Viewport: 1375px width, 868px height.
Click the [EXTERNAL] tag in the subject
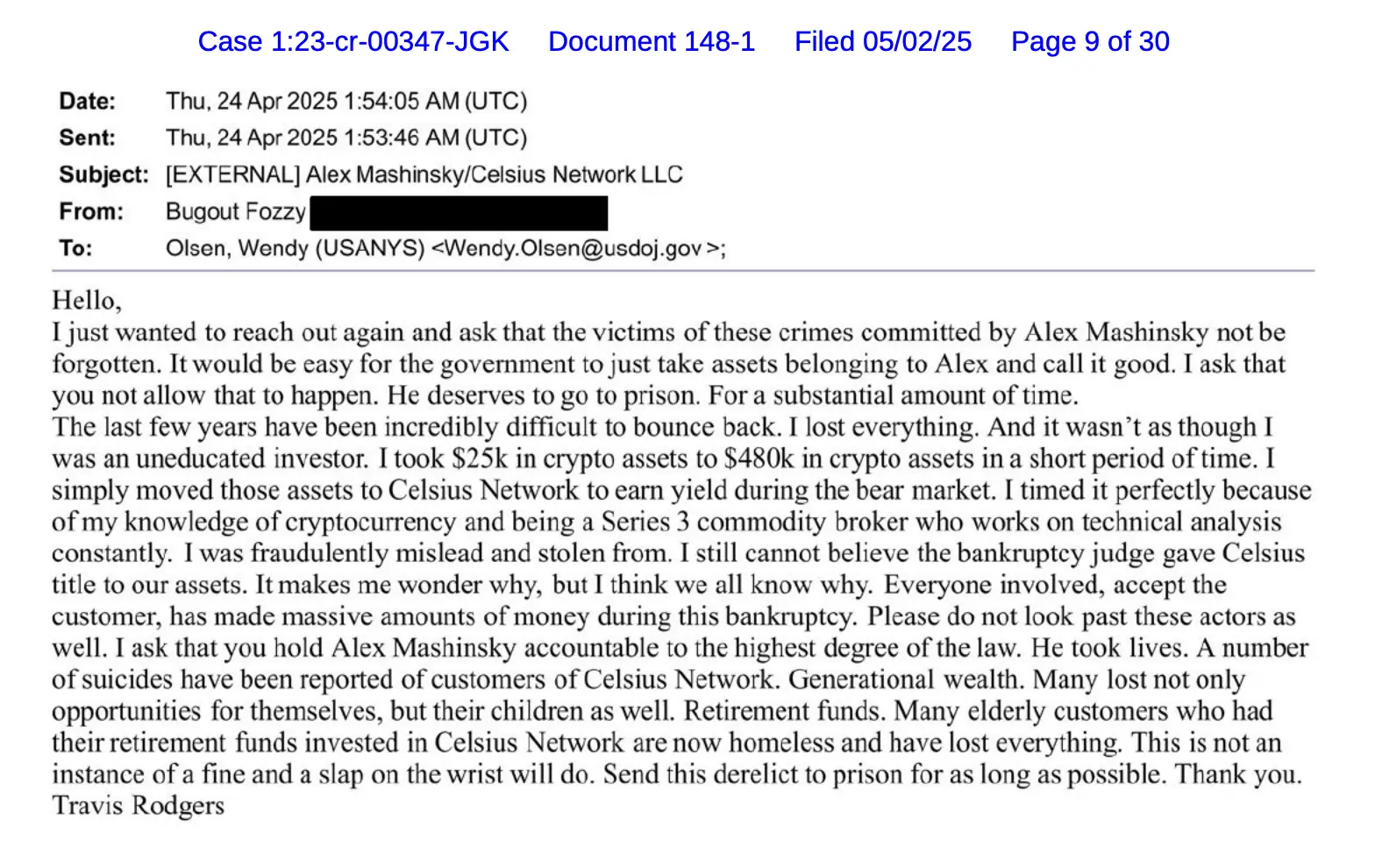pos(232,174)
